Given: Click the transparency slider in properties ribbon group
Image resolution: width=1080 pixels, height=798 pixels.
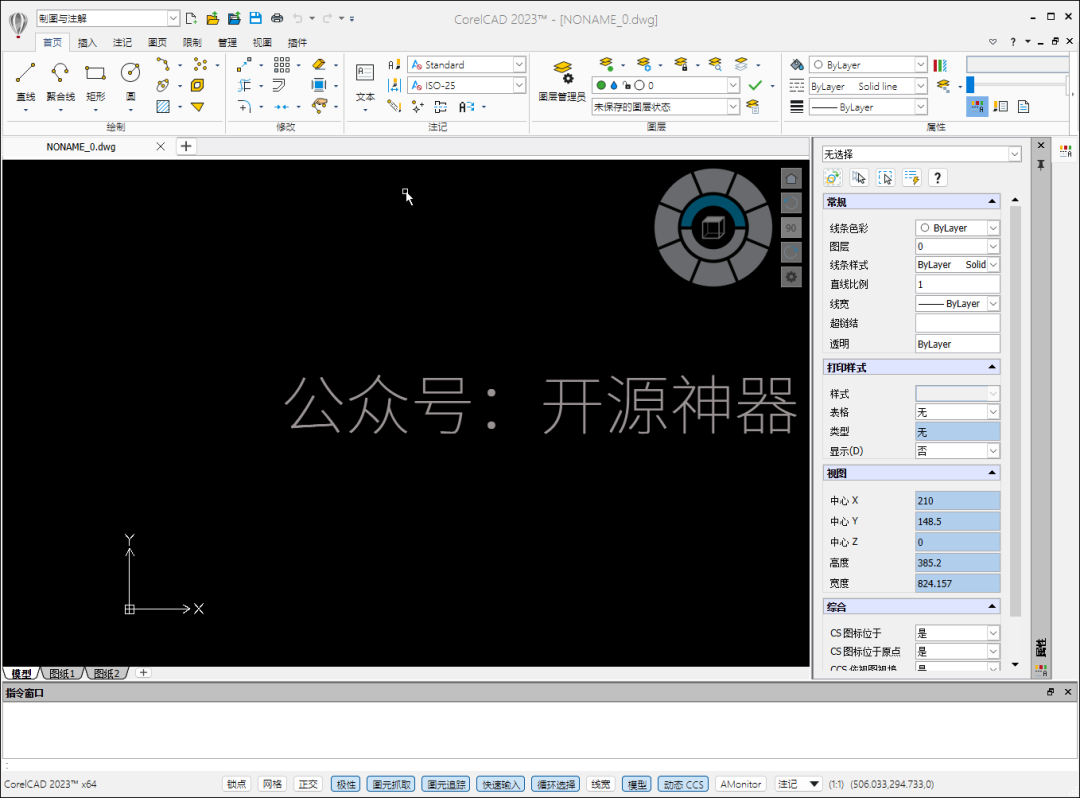Looking at the screenshot, I should [1017, 85].
